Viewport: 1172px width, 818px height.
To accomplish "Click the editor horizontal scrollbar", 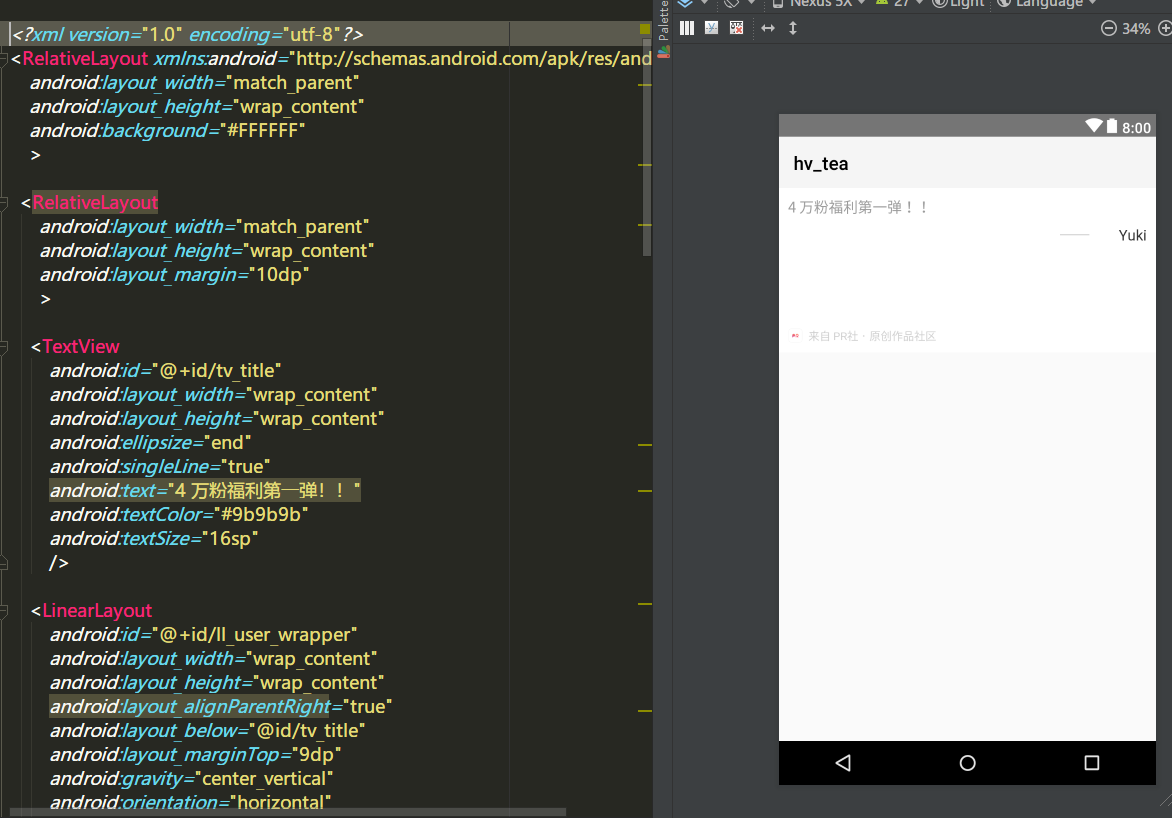I will coord(288,812).
